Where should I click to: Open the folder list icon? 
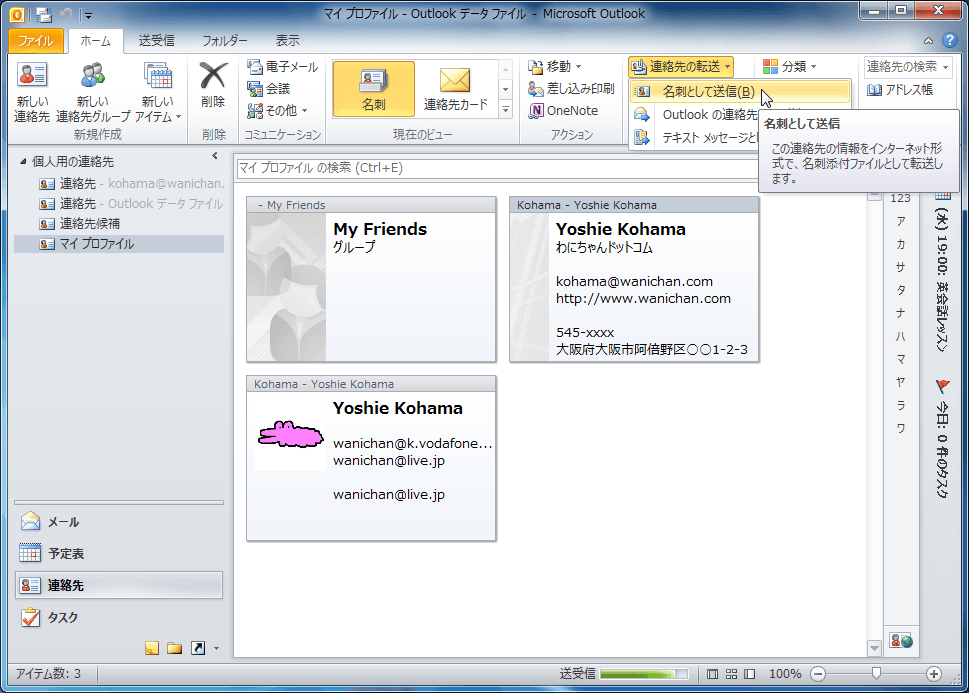click(x=175, y=648)
